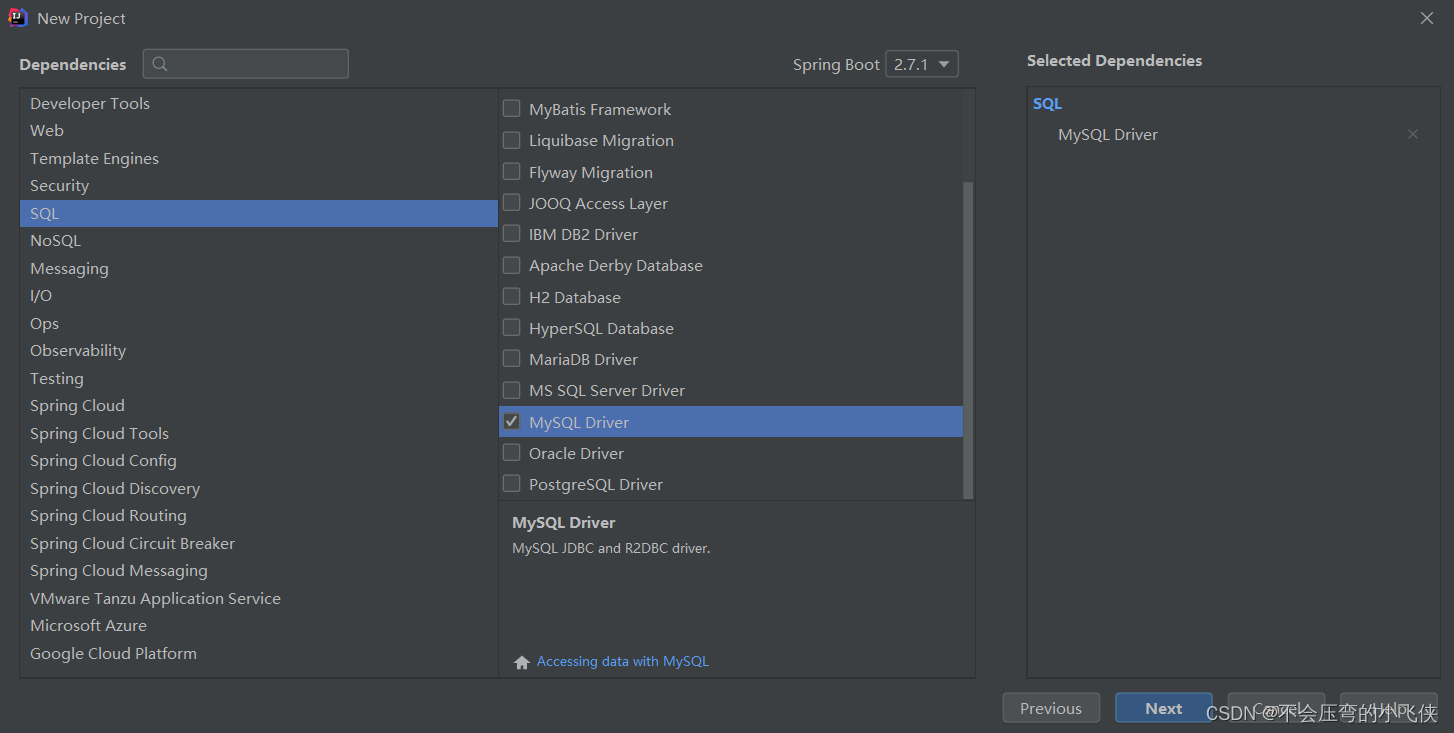
Task: Select the SQL category
Action: (x=258, y=213)
